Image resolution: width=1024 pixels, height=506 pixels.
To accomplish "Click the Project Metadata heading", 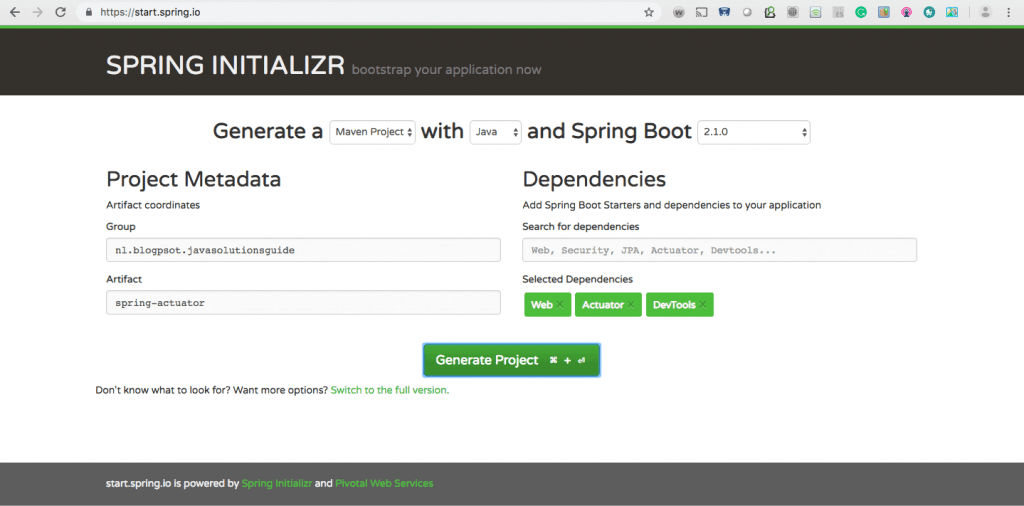I will coord(194,179).
